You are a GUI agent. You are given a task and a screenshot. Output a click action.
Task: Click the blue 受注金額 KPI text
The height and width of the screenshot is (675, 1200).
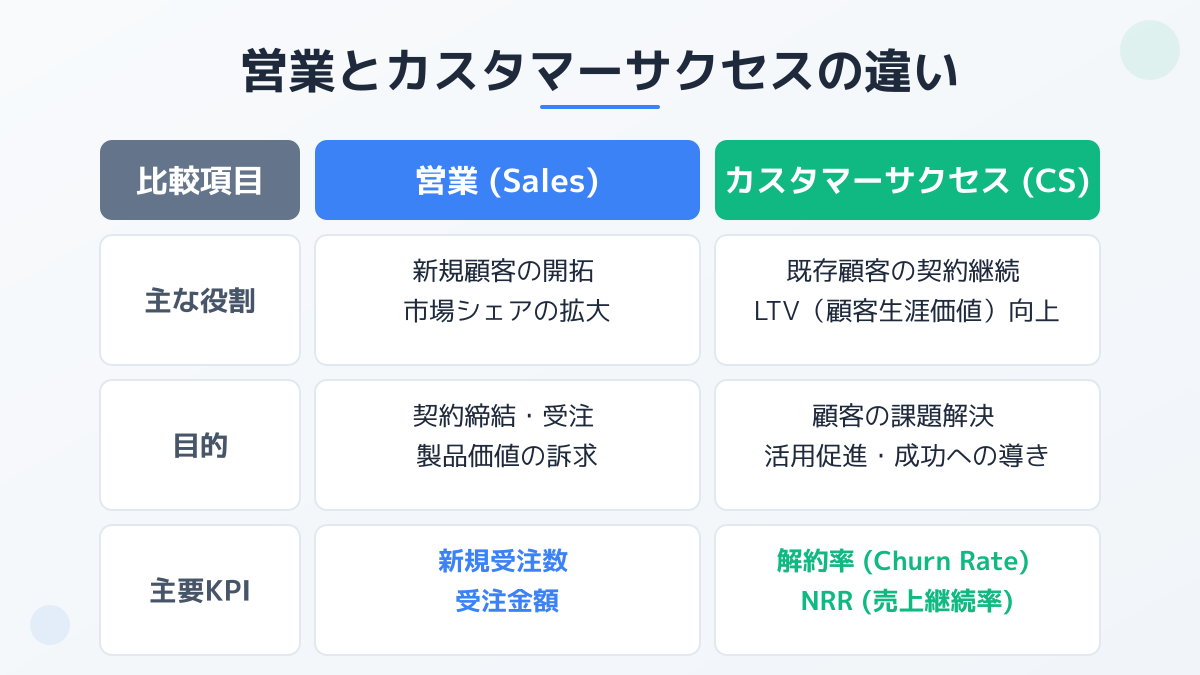click(507, 601)
